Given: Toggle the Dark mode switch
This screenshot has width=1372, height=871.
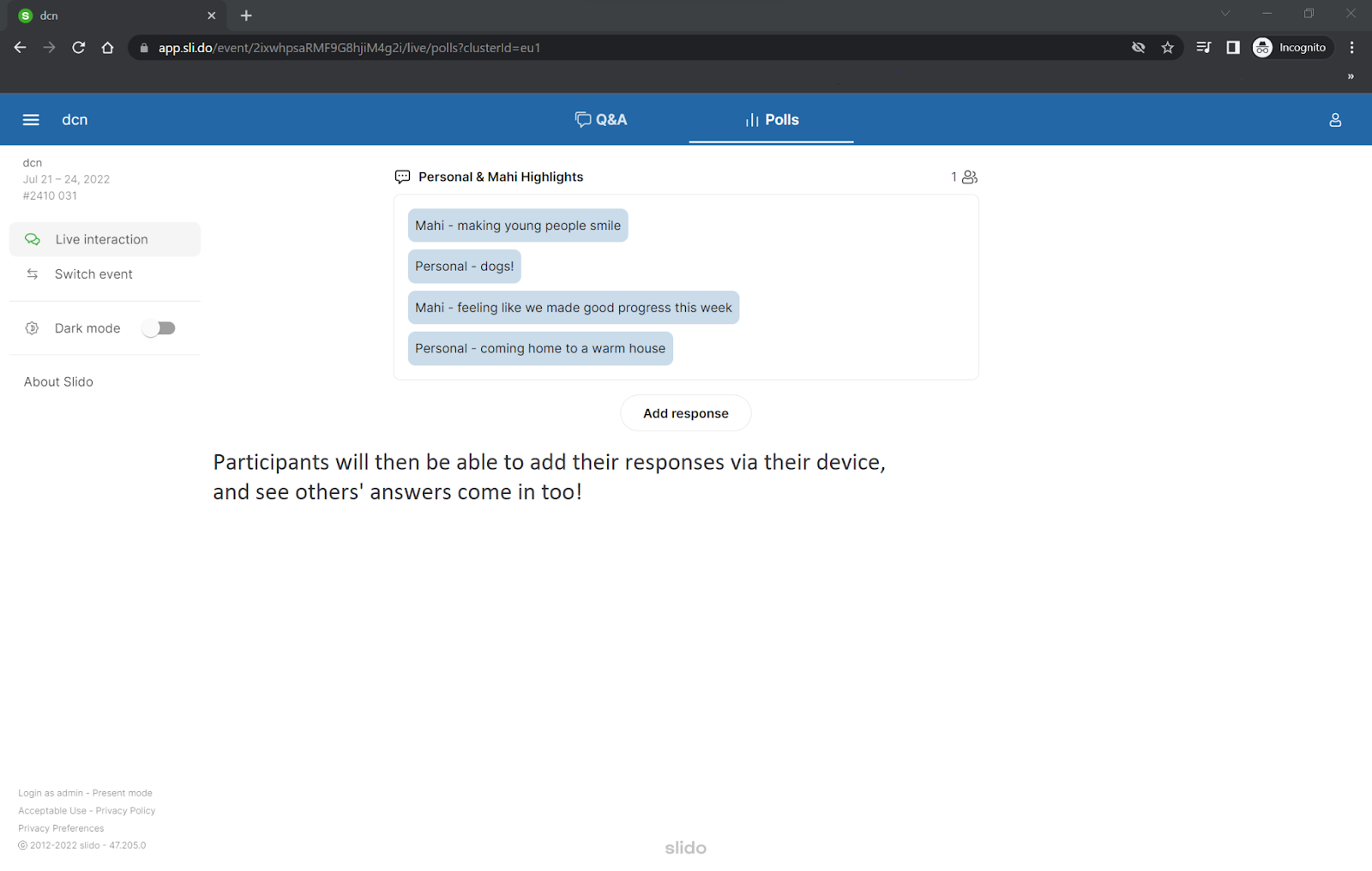Looking at the screenshot, I should click(x=159, y=328).
